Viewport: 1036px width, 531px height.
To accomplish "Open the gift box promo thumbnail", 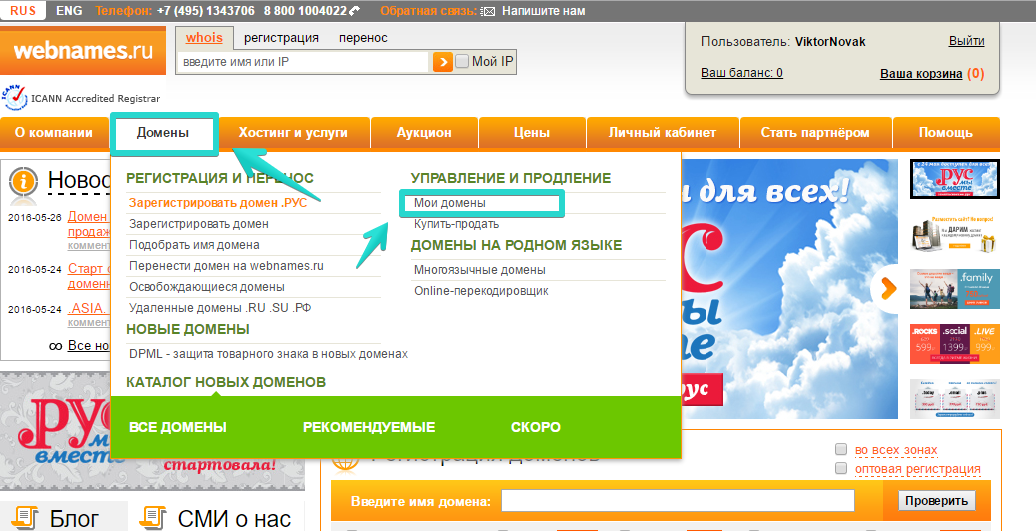I will tap(955, 234).
